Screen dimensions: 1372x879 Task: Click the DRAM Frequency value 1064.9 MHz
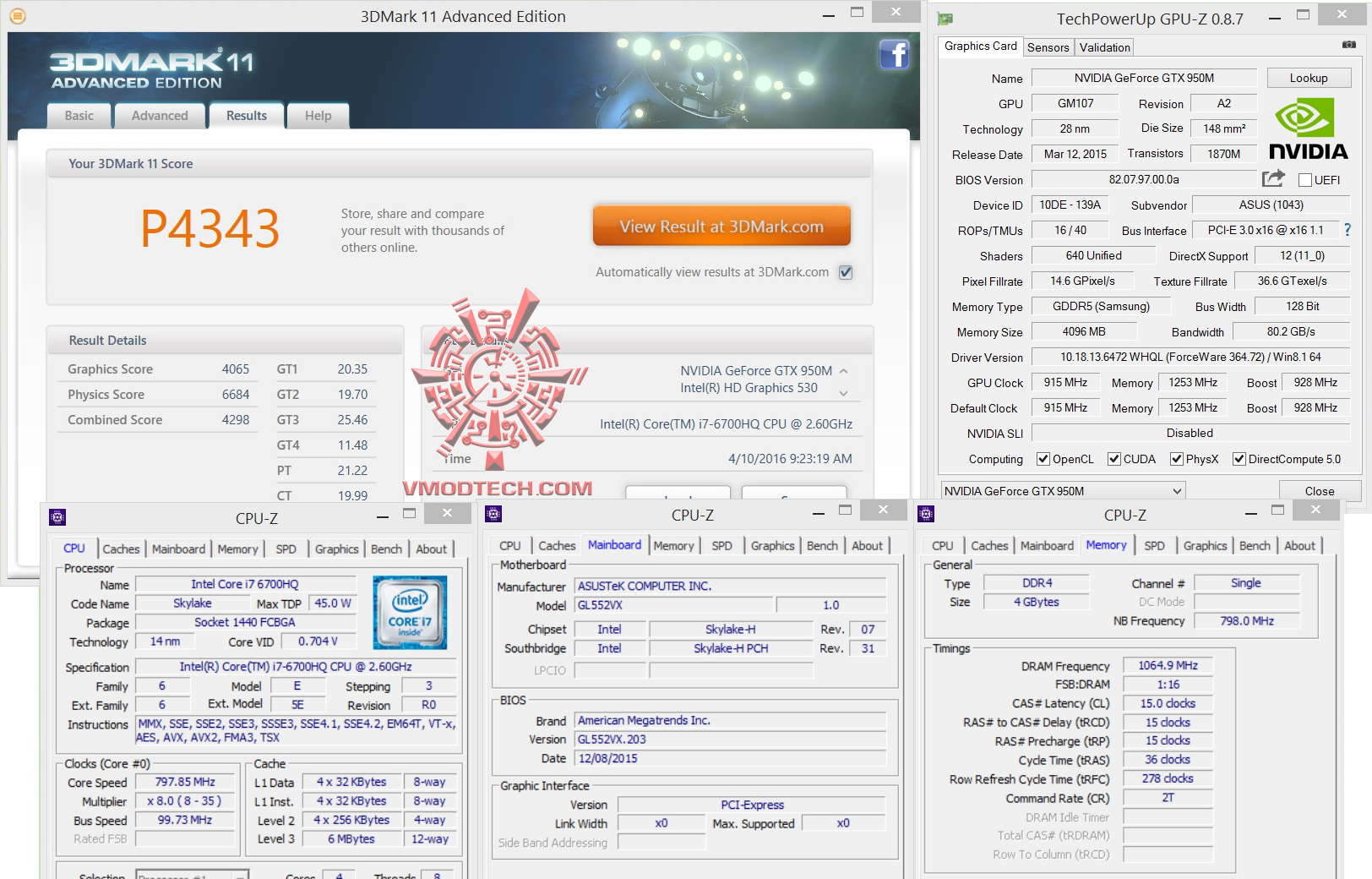1168,666
